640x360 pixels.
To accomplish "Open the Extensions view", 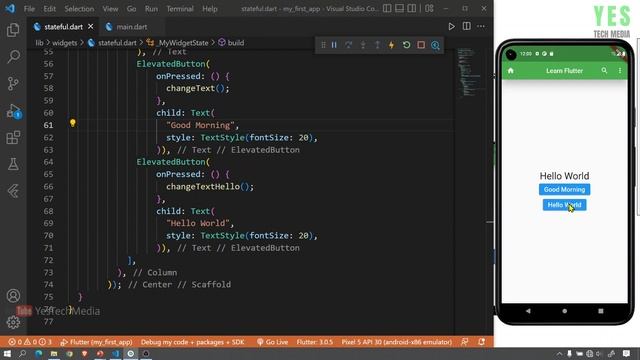I will click(x=13, y=138).
